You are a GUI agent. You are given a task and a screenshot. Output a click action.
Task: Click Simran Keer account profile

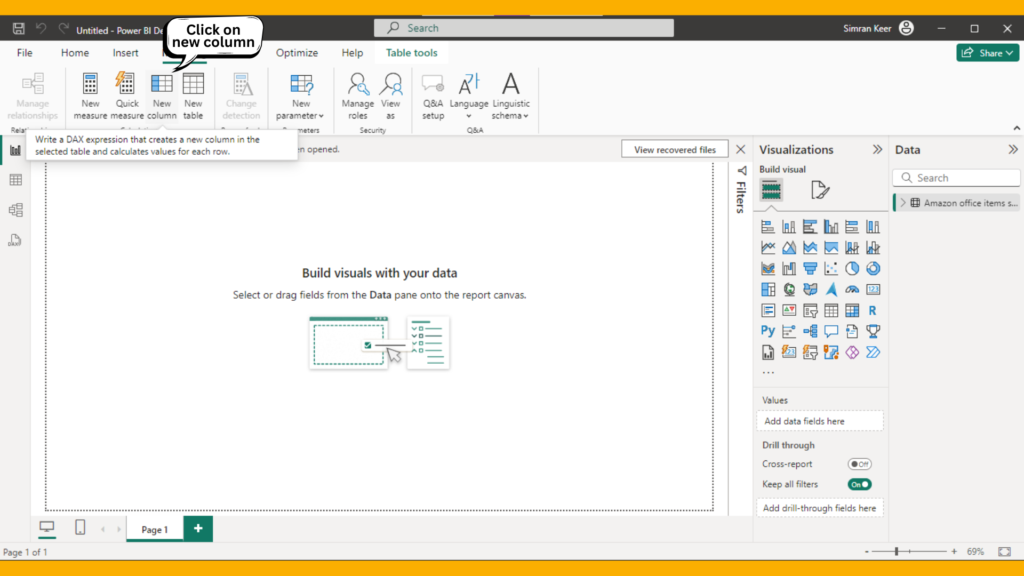[x=878, y=28]
